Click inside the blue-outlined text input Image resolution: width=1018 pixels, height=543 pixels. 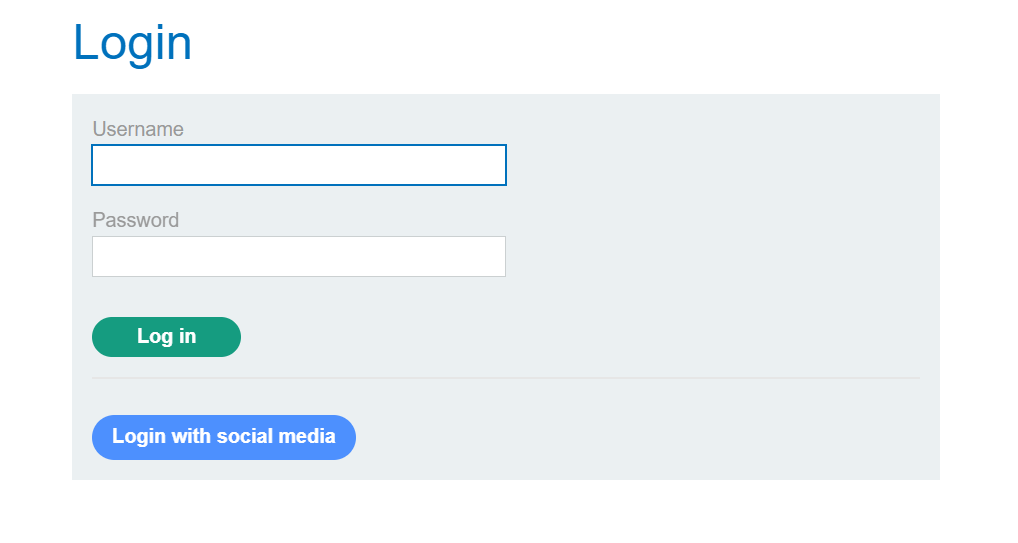298,165
